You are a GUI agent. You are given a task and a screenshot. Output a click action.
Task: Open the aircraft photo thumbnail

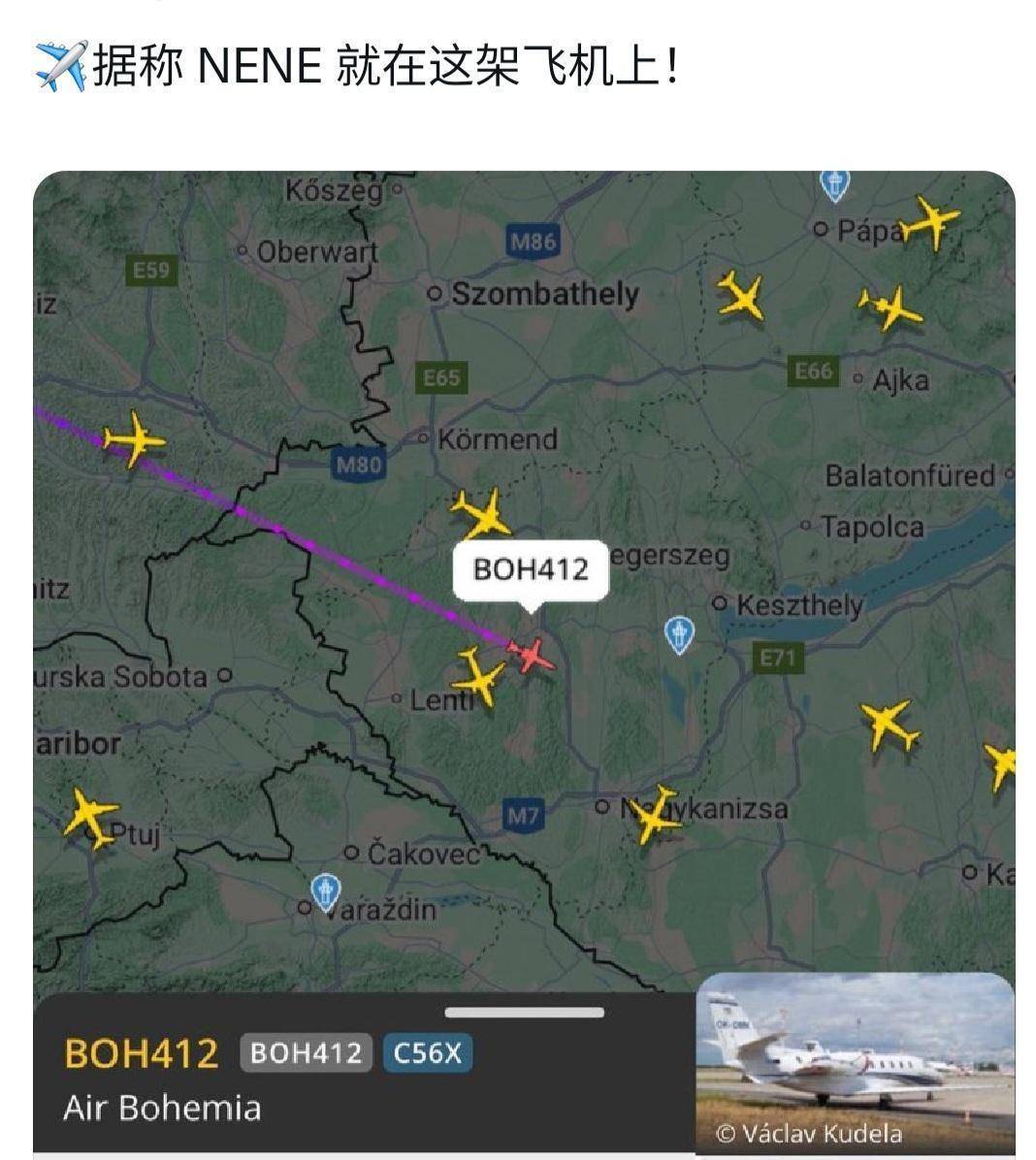pos(856,1062)
